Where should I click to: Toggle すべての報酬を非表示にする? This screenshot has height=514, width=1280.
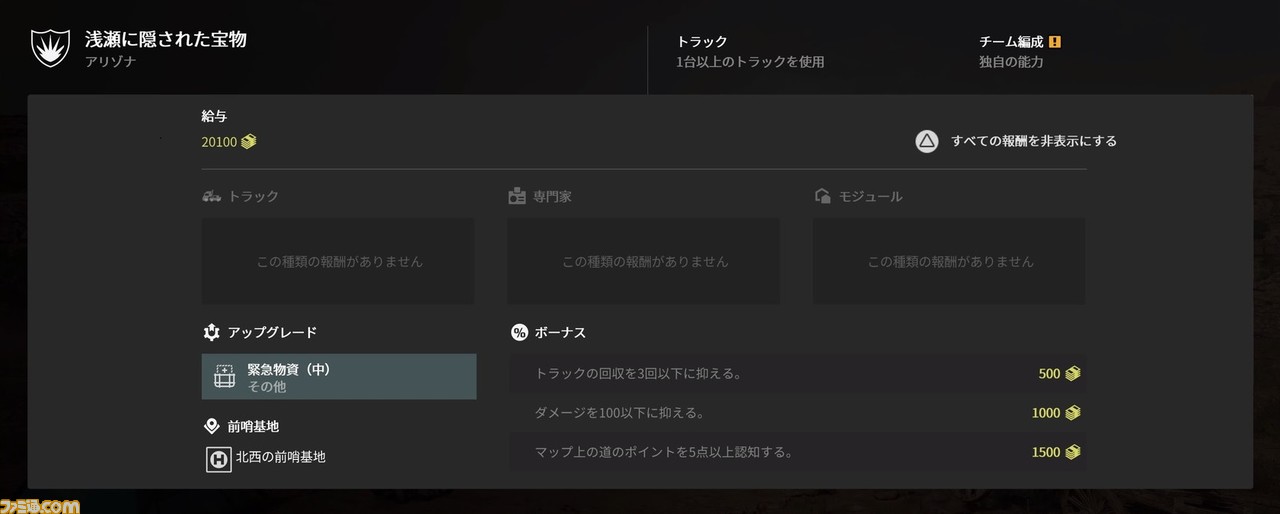[1016, 141]
